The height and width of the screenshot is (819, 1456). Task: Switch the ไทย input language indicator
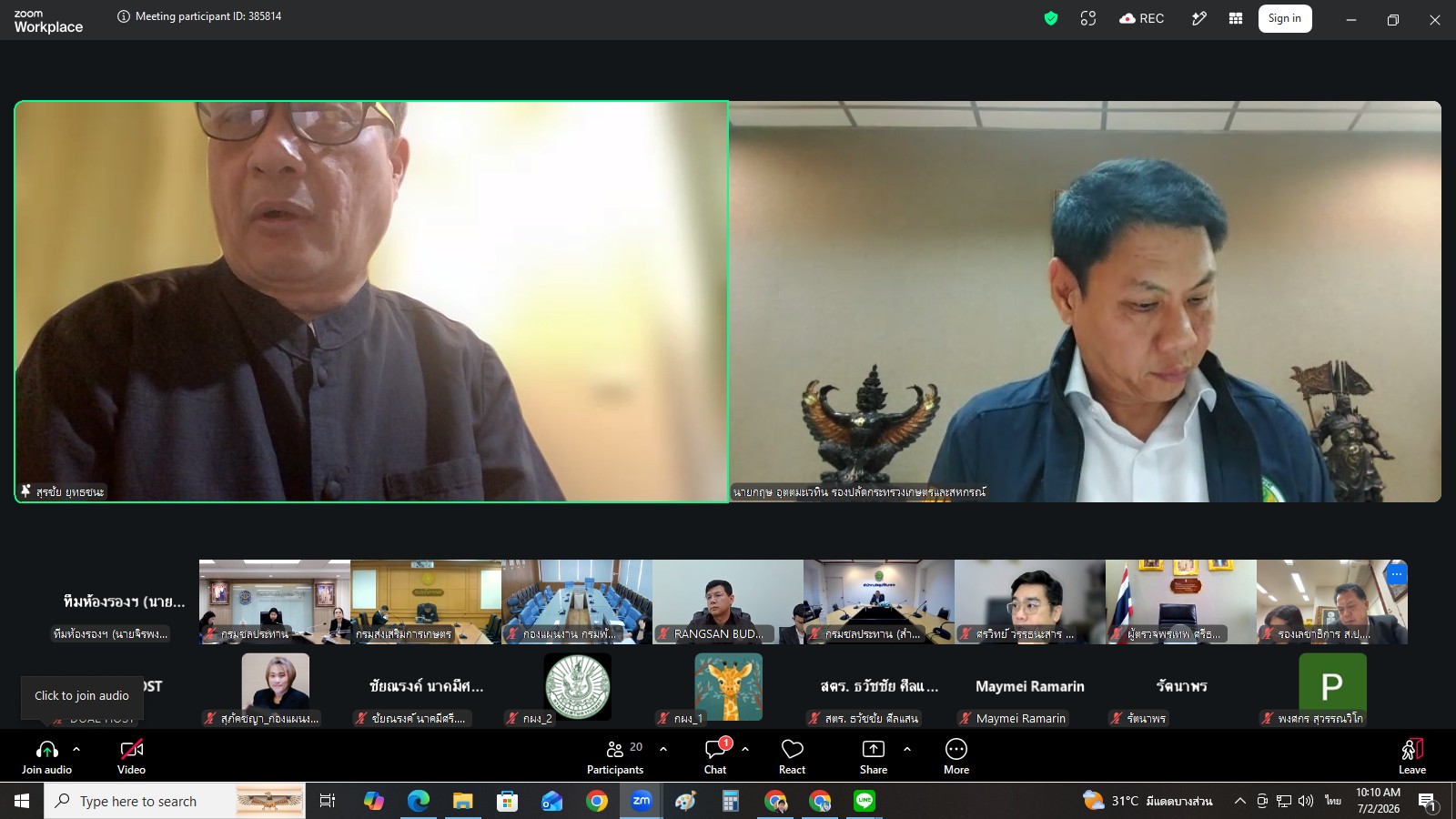[1333, 801]
